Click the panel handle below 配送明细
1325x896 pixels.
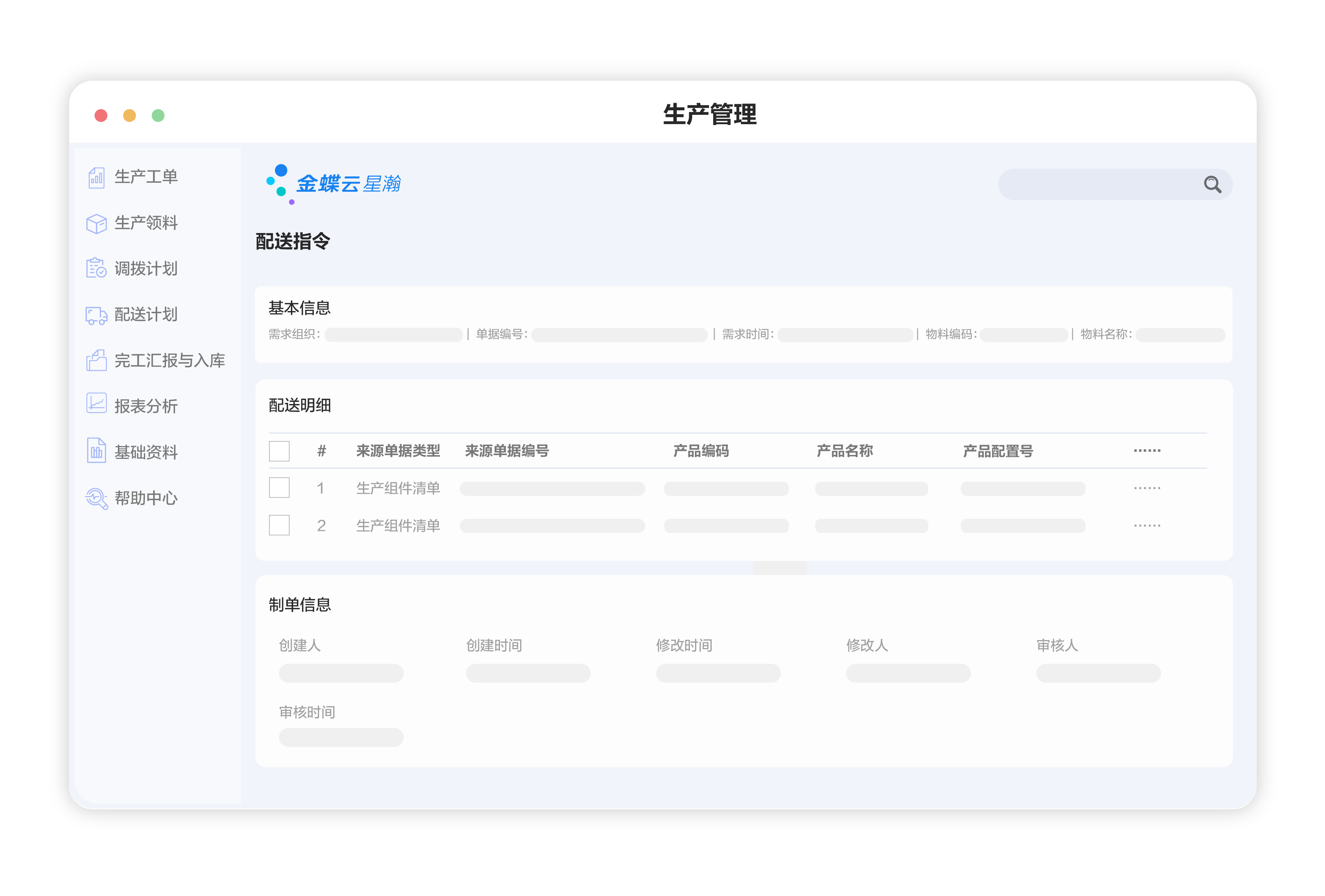point(780,568)
